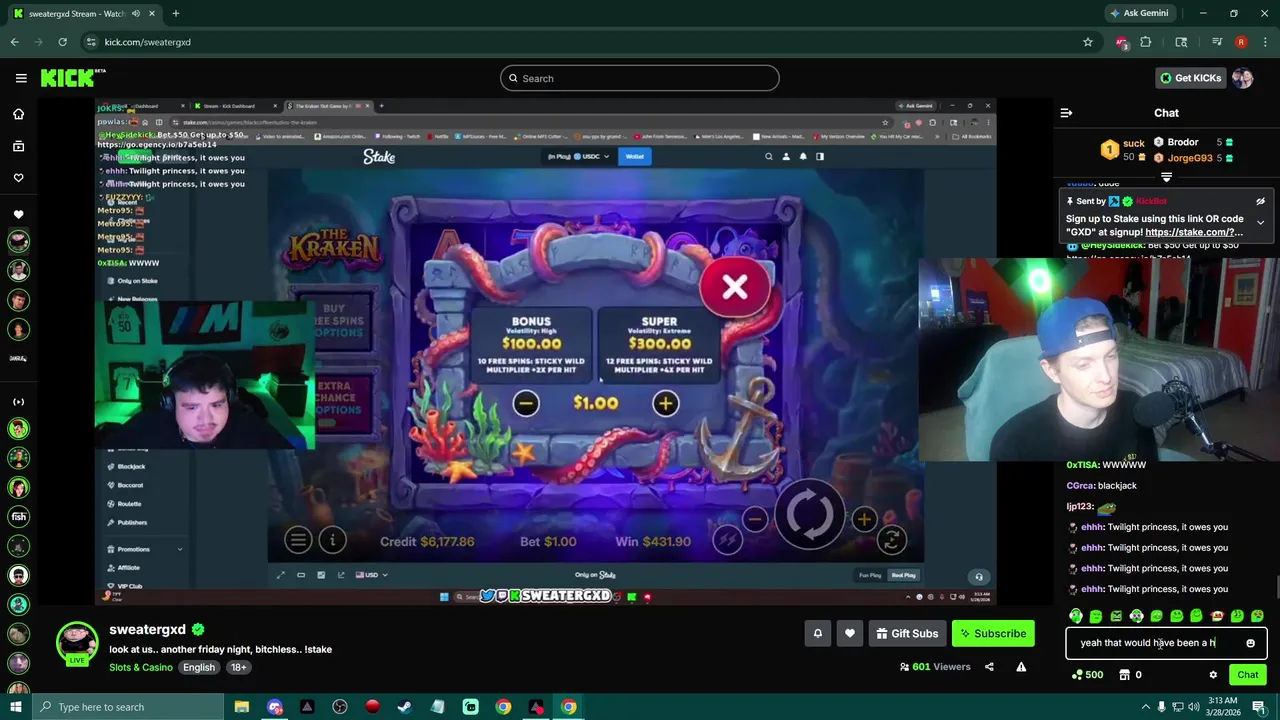Viewport: 1280px width, 720px height.
Task: Share the stream via share icon
Action: [989, 667]
